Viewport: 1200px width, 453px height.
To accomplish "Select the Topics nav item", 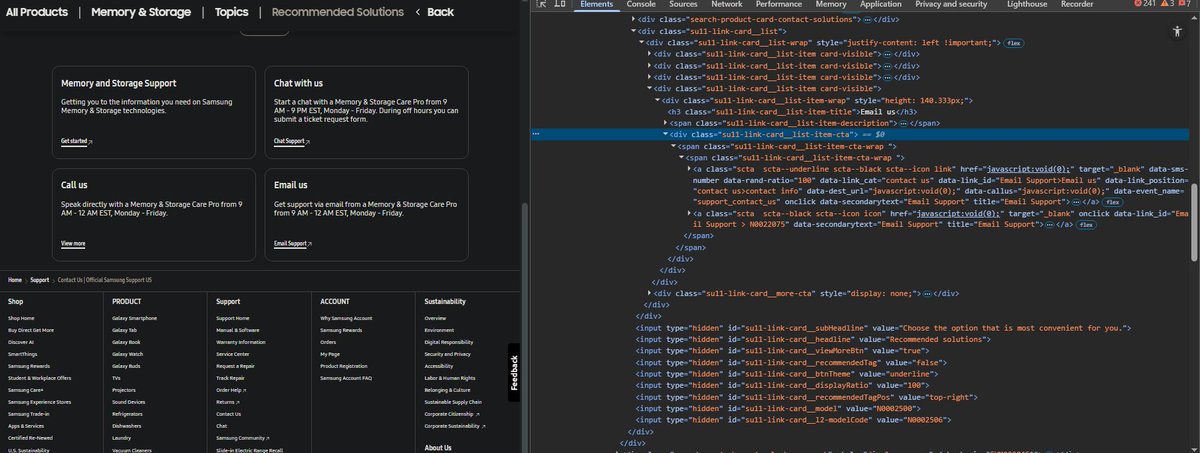I will (x=231, y=12).
